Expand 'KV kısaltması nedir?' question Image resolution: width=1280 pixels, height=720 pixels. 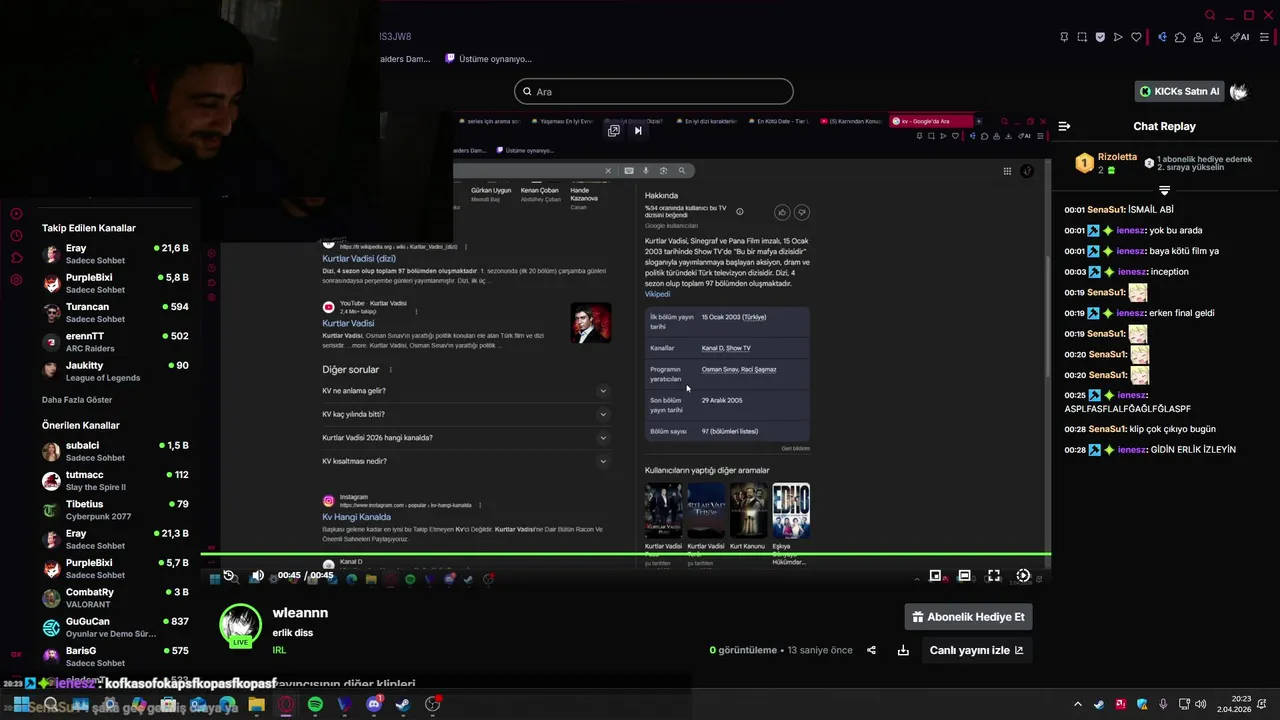point(465,461)
